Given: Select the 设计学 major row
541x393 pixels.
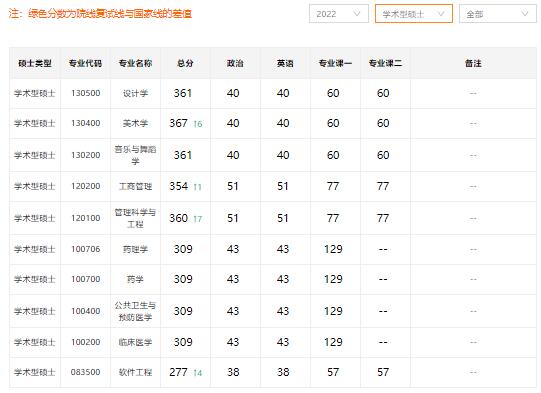Looking at the screenshot, I should [x=273, y=93].
